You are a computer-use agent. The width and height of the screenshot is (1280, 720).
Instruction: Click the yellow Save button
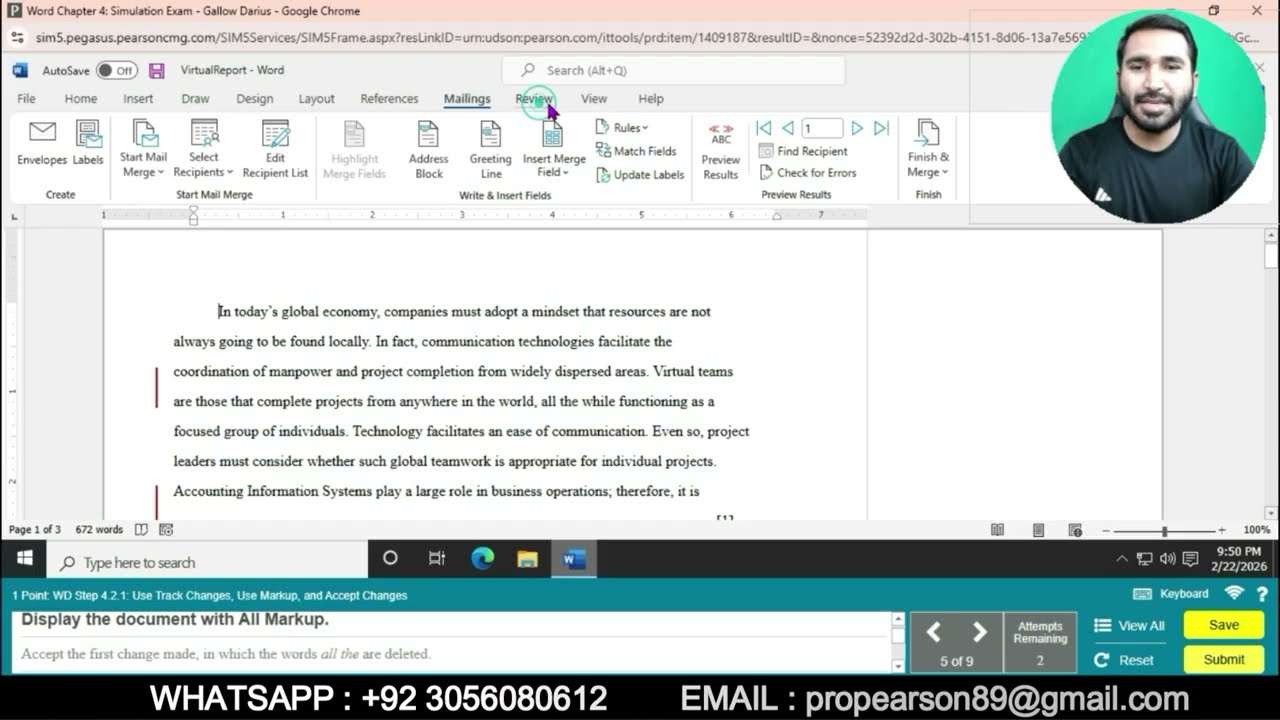point(1224,624)
